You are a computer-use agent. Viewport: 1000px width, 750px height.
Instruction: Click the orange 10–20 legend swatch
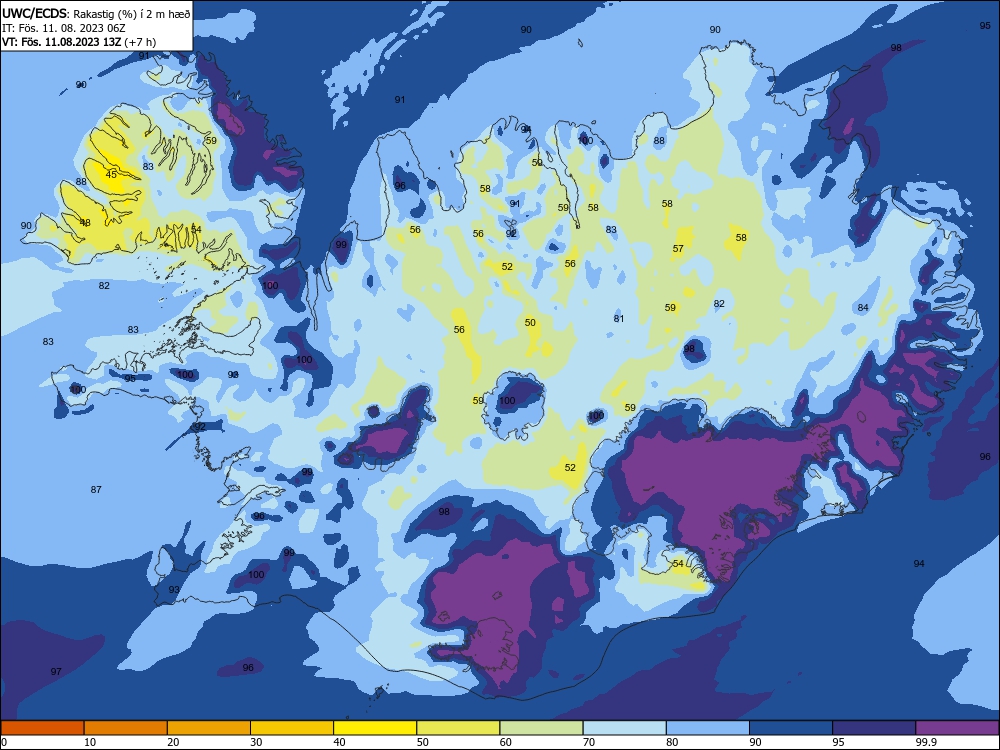point(126,728)
